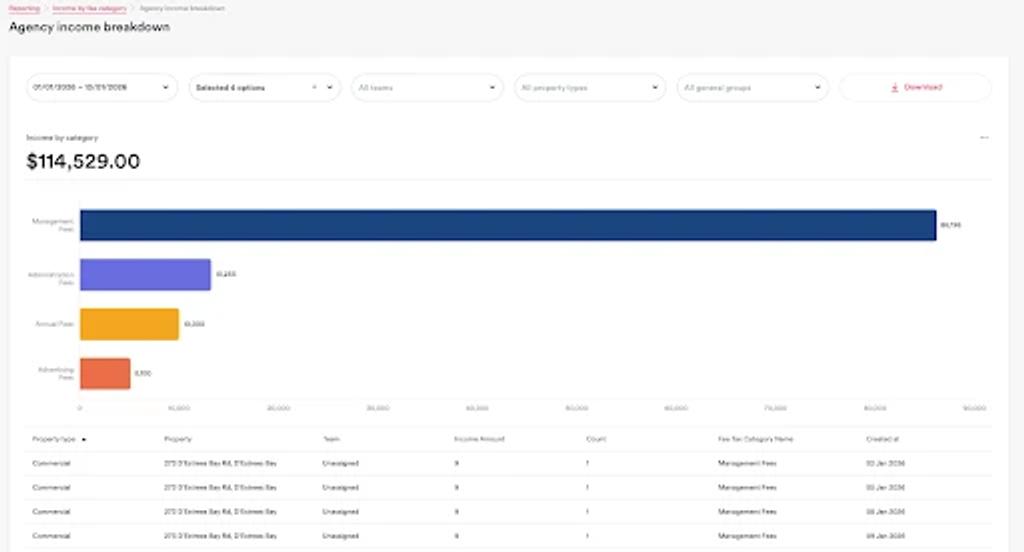Click the 'Created at' column header
1024x552 pixels.
[x=882, y=439]
